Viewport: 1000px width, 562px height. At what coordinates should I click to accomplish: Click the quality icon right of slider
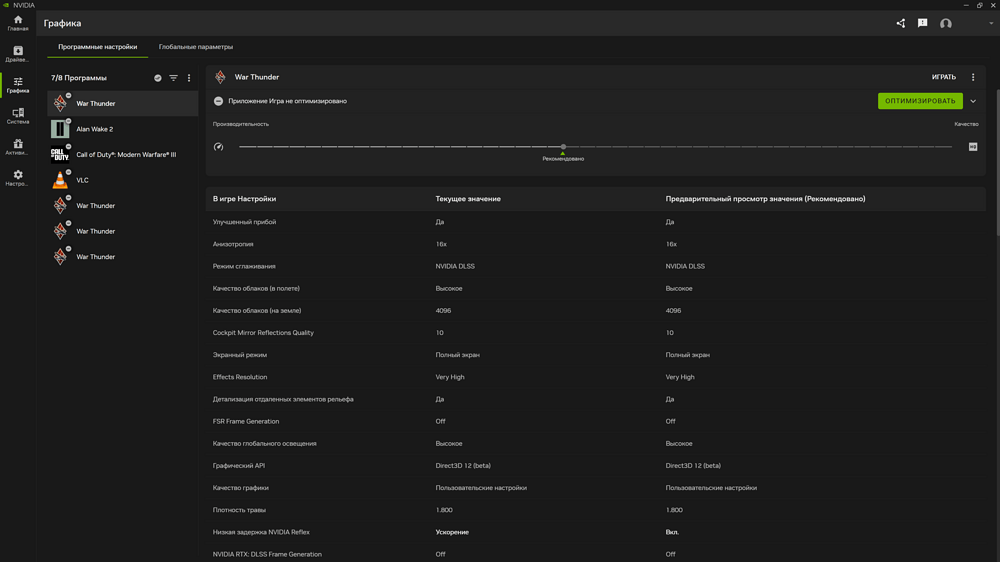973,147
